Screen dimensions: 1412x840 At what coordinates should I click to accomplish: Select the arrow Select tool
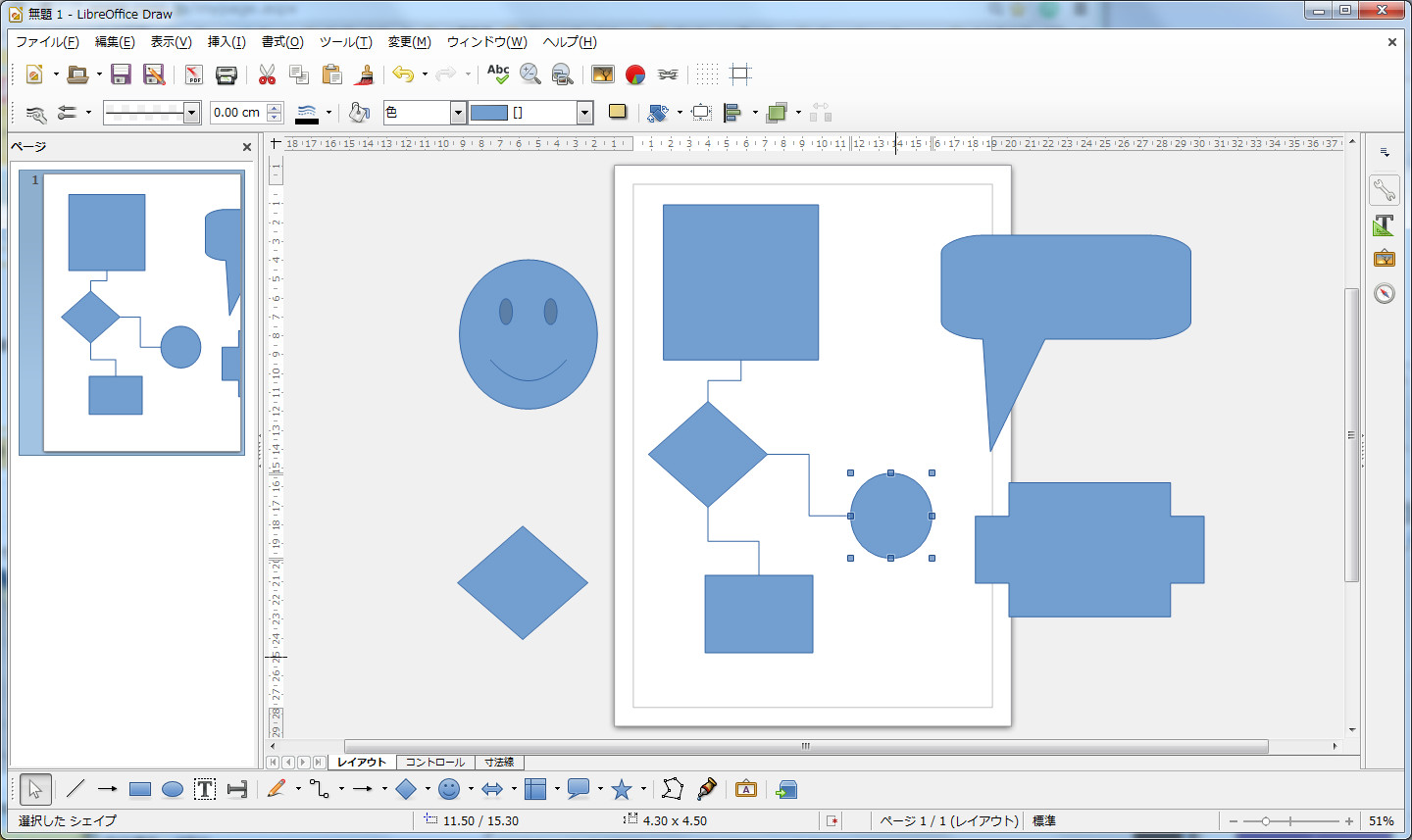point(35,789)
